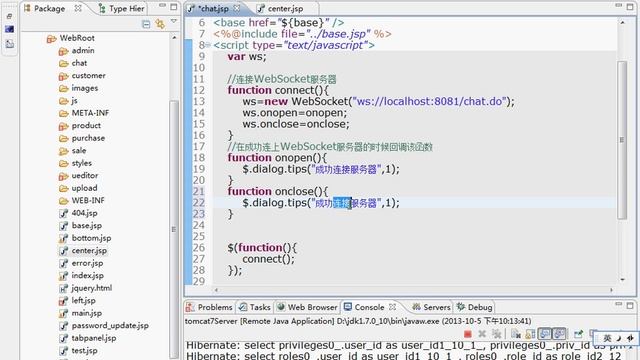This screenshot has height=360, width=640.
Task: Select bottom.jsp in the tree
Action: click(x=85, y=238)
